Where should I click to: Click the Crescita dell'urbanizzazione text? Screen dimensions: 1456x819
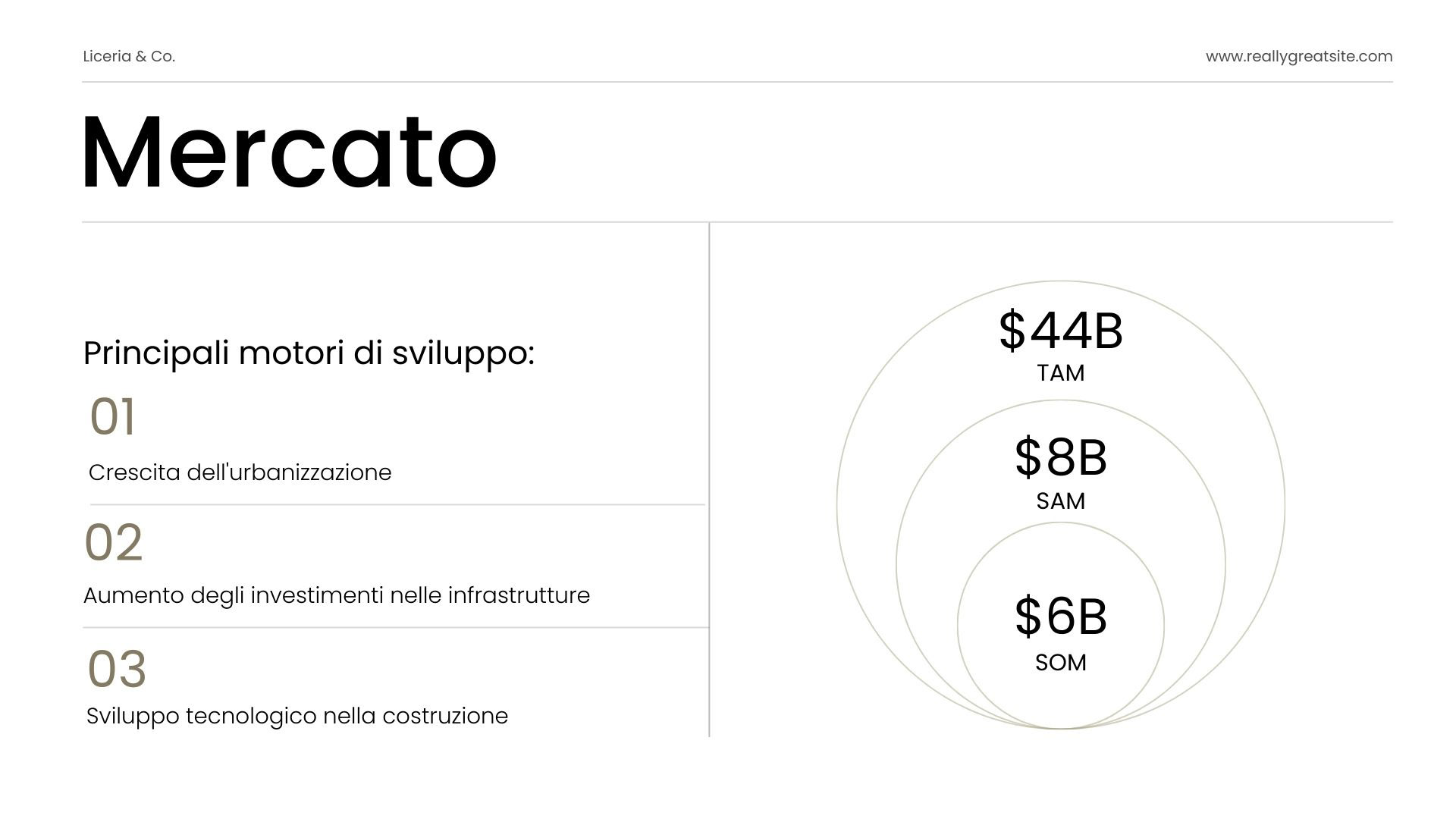pos(240,472)
